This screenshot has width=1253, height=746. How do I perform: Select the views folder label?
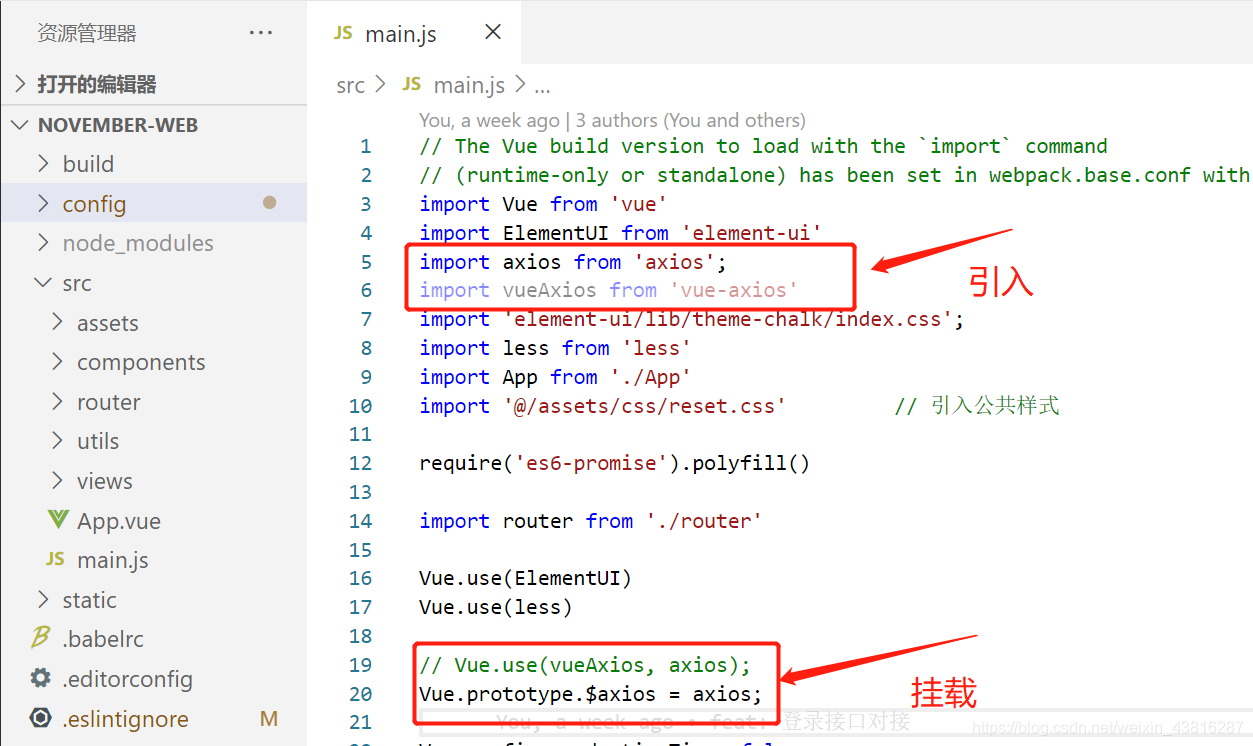click(105, 481)
